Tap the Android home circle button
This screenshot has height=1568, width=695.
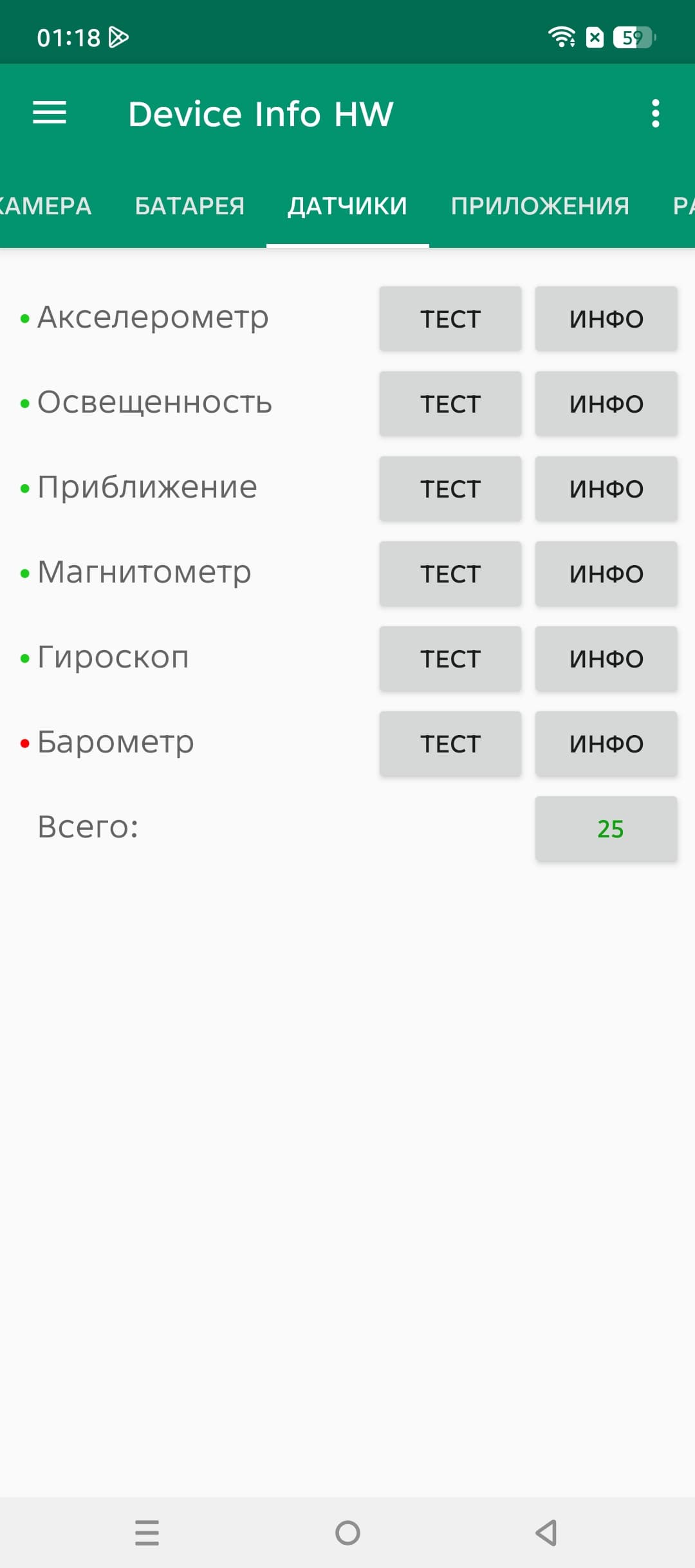[x=347, y=1532]
